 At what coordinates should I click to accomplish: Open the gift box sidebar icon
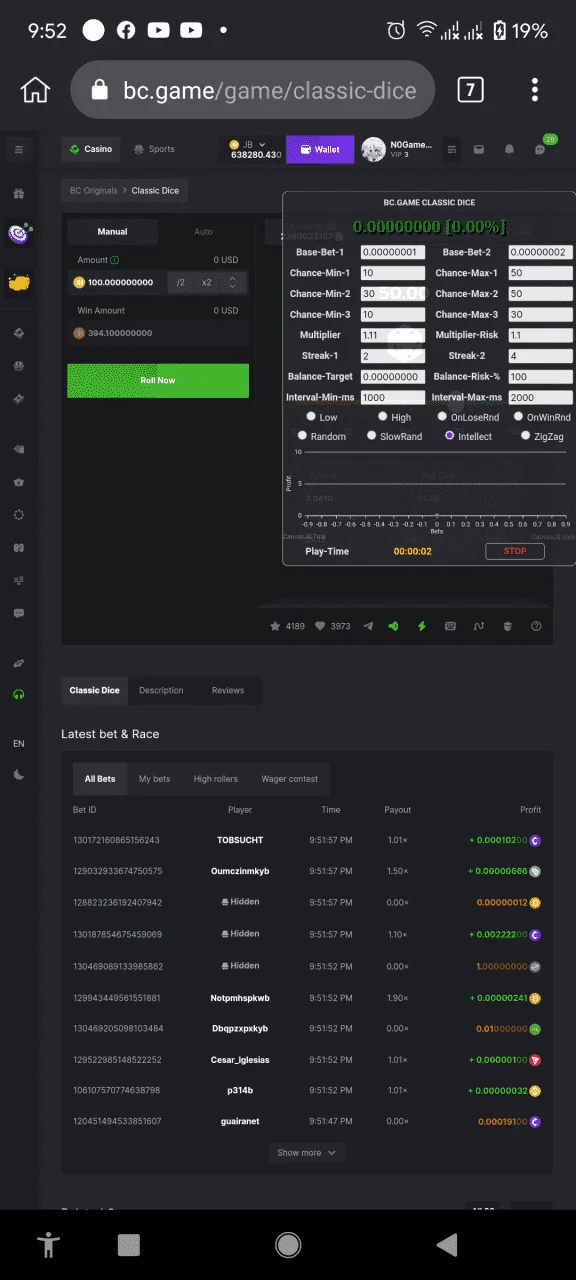[18, 194]
